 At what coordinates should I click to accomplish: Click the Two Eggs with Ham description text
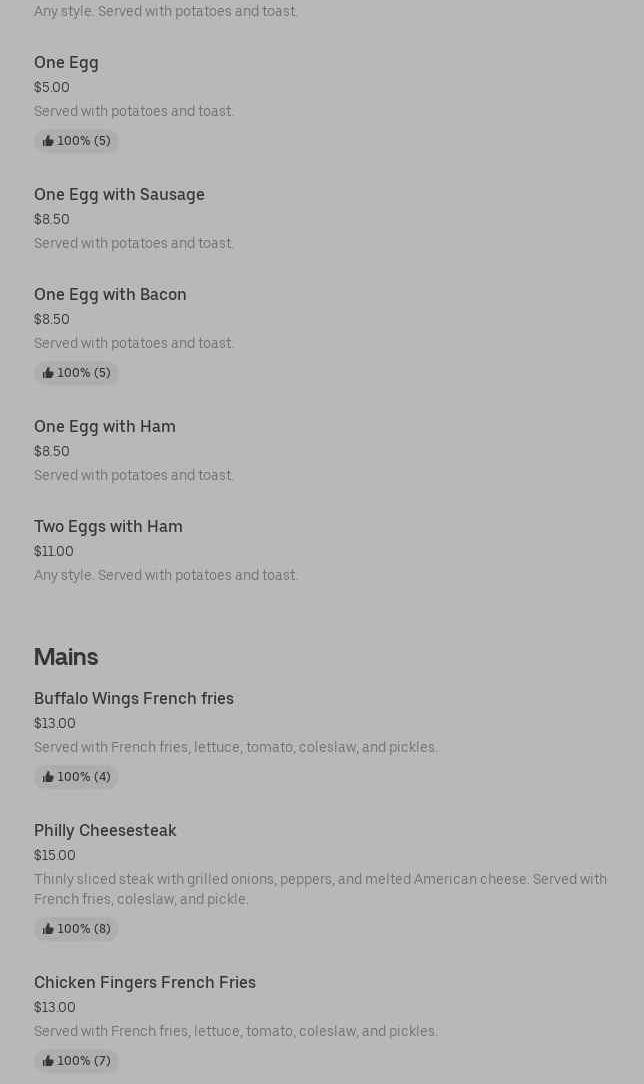(x=166, y=575)
